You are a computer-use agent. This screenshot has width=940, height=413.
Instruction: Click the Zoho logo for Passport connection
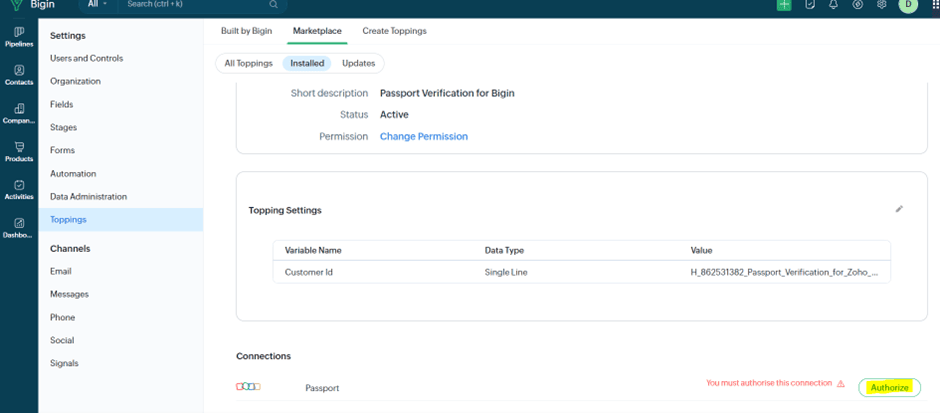[248, 387]
